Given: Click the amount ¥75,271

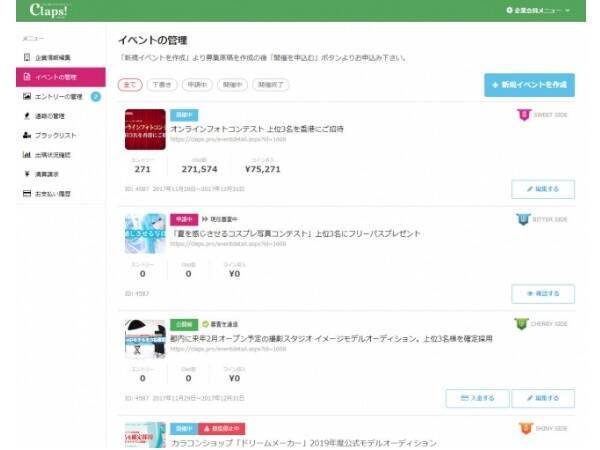Looking at the screenshot, I should tap(262, 169).
